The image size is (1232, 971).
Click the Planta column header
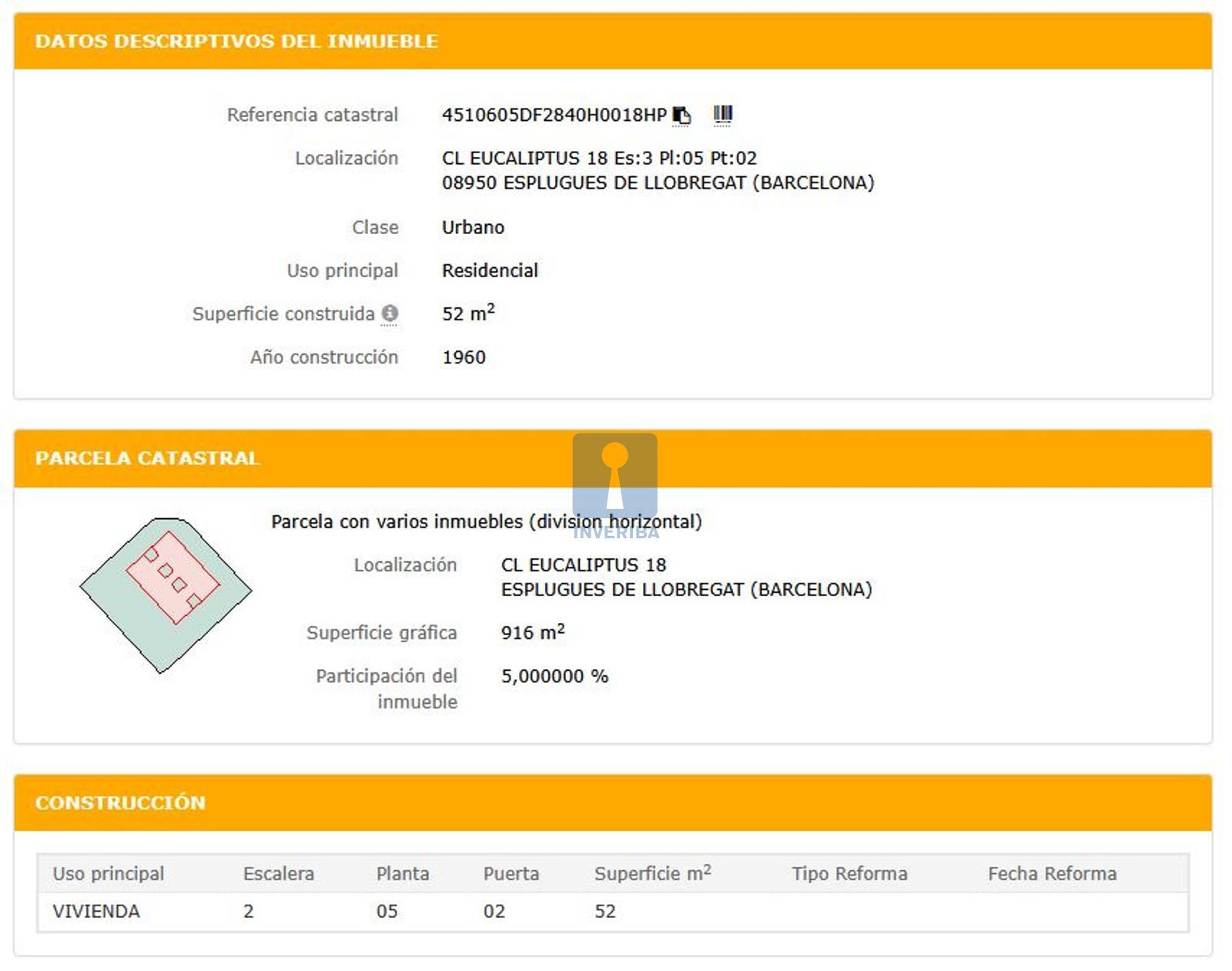pos(402,874)
